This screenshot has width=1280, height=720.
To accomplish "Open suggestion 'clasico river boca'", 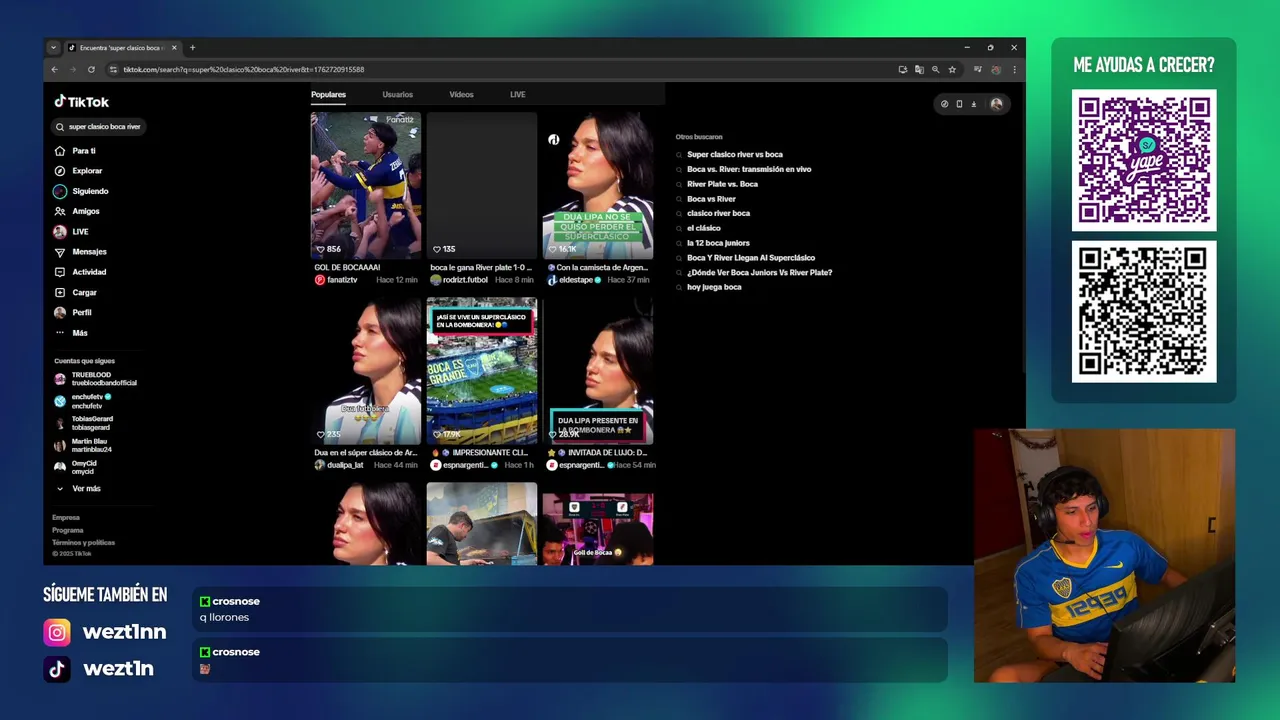I will [718, 213].
